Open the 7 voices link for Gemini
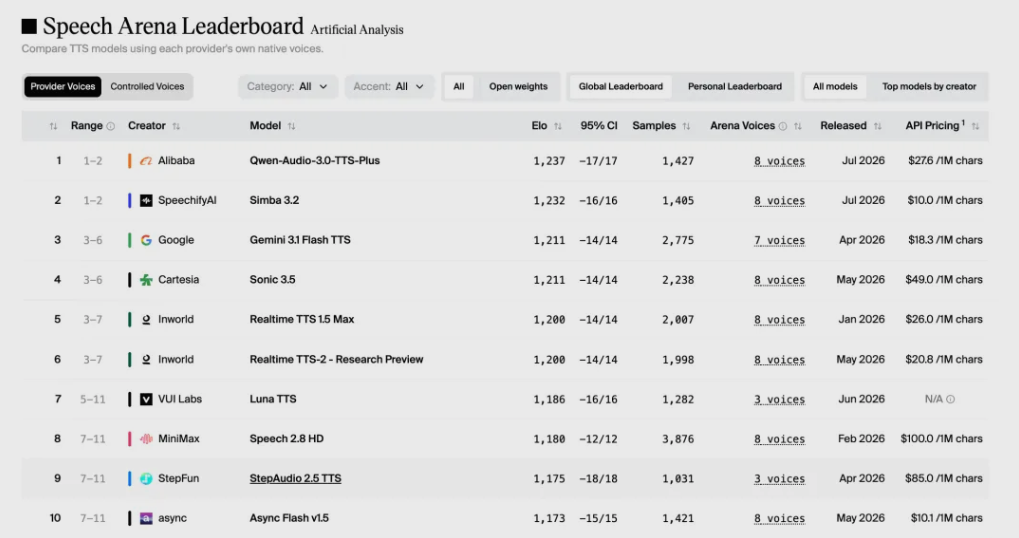 click(779, 240)
